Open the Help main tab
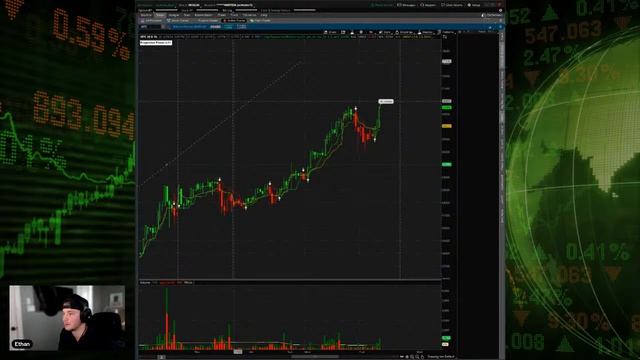 [264, 15]
